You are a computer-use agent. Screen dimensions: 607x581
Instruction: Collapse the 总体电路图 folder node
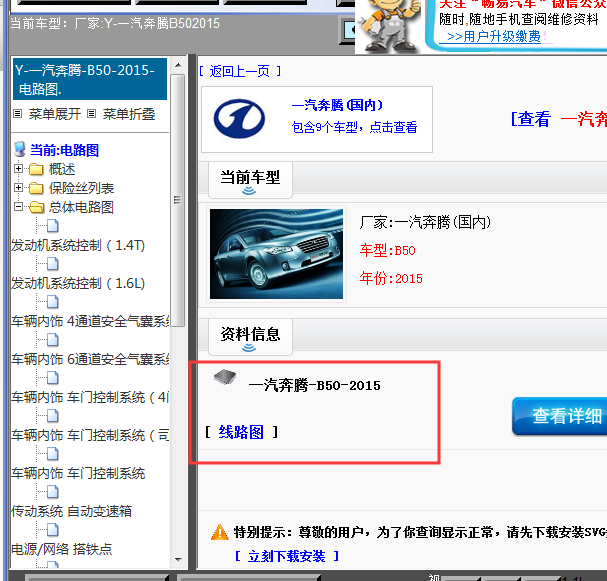[18, 207]
